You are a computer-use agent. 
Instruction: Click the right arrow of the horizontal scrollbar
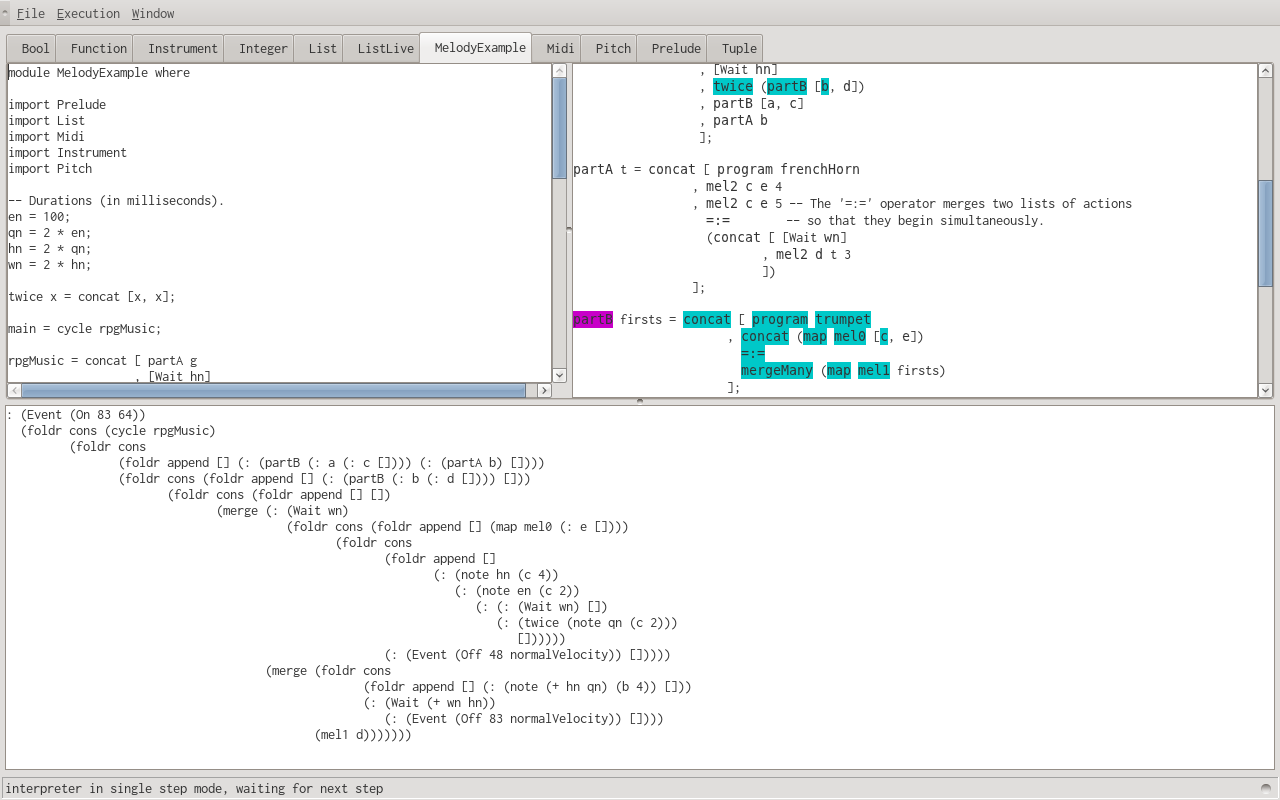(544, 391)
